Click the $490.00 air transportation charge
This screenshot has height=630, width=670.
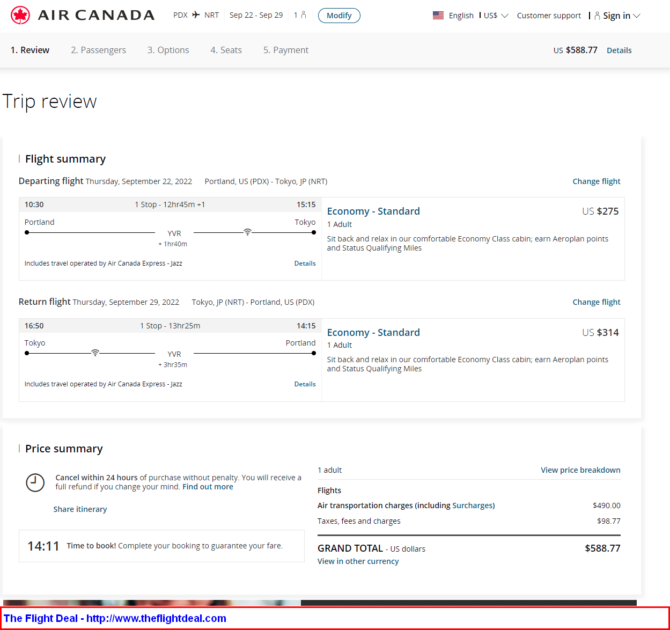(606, 506)
